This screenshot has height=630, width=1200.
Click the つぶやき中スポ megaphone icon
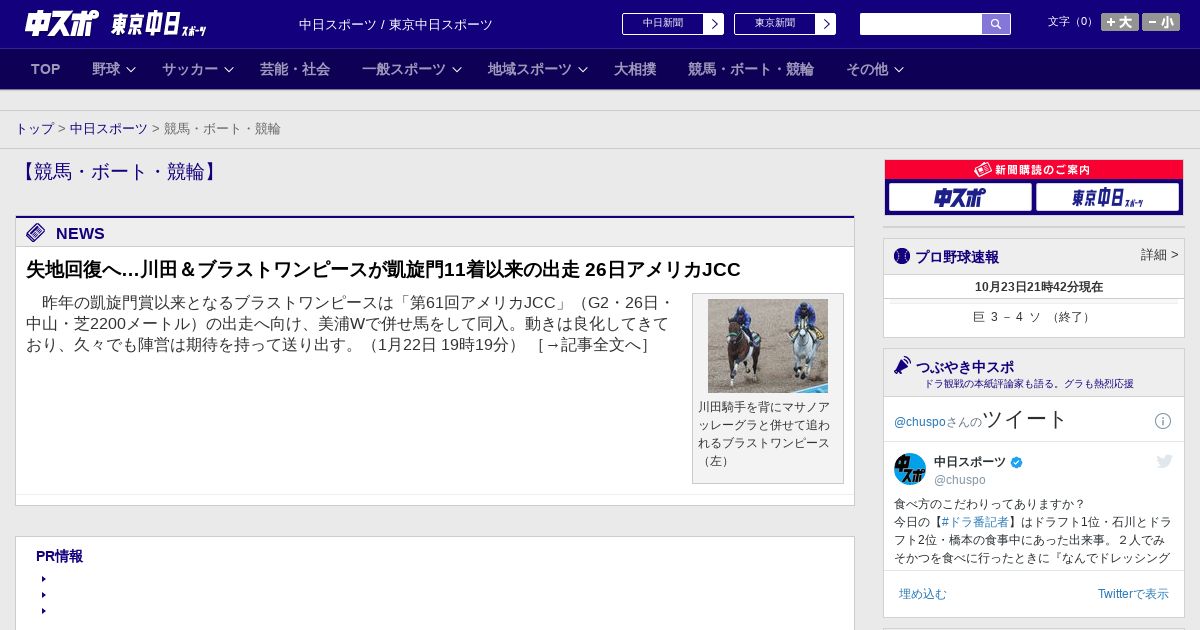pos(903,366)
